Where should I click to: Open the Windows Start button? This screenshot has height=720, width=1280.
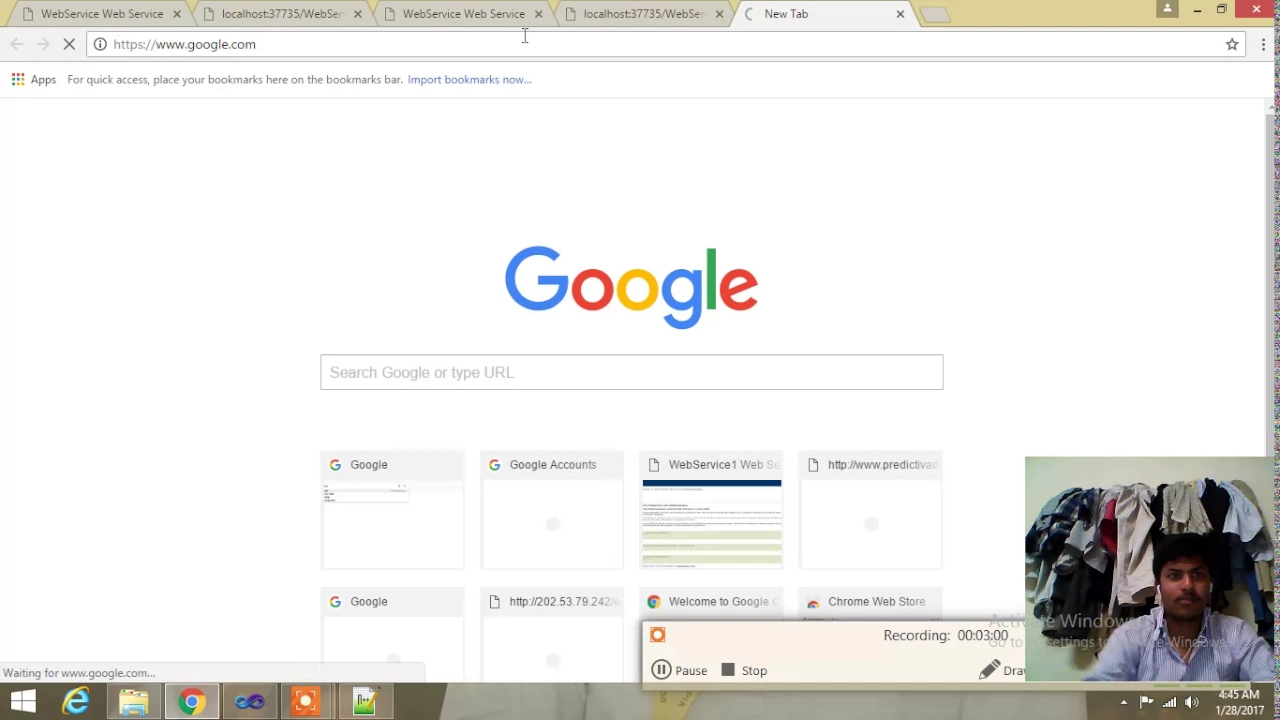click(x=22, y=702)
